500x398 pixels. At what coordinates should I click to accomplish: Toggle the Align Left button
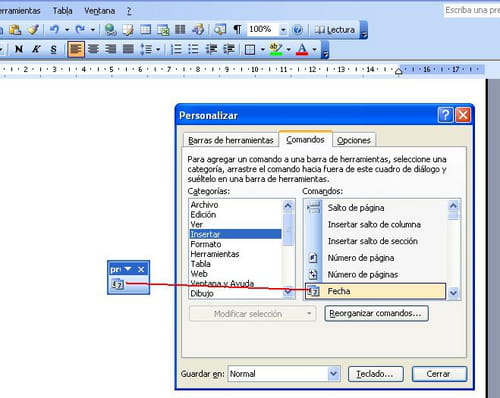pos(76,49)
